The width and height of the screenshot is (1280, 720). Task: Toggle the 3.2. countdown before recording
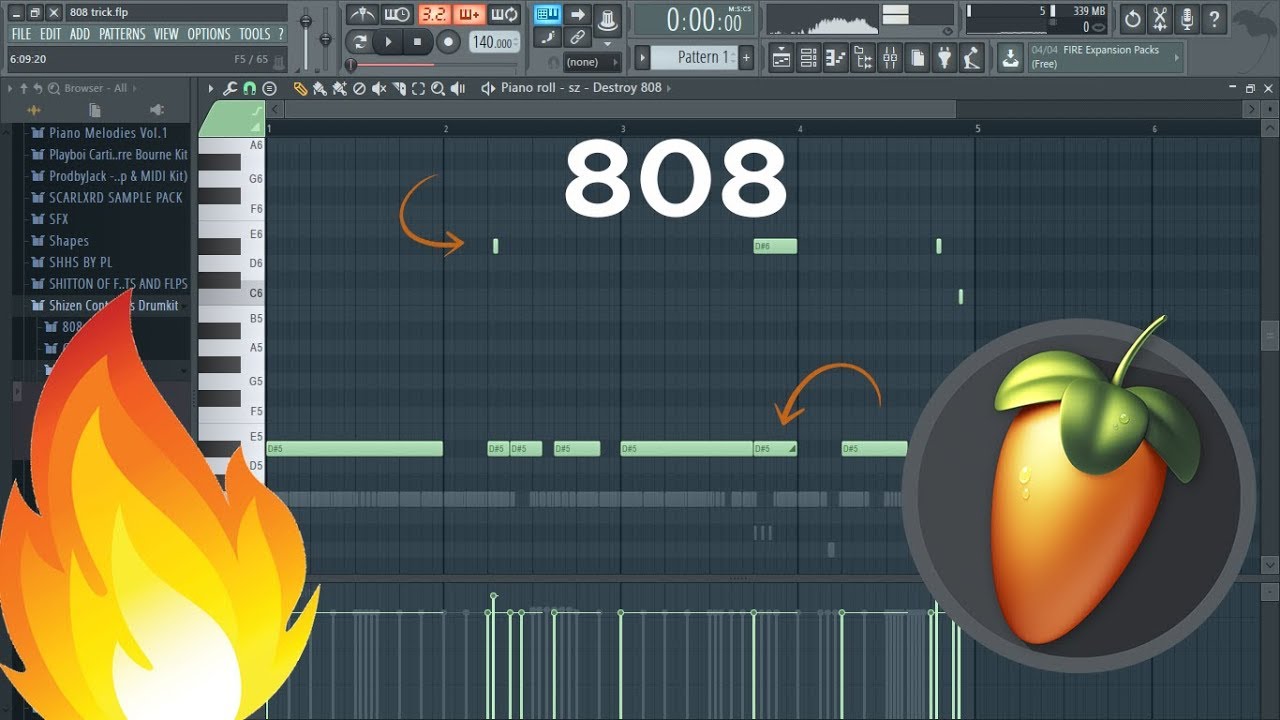click(434, 14)
